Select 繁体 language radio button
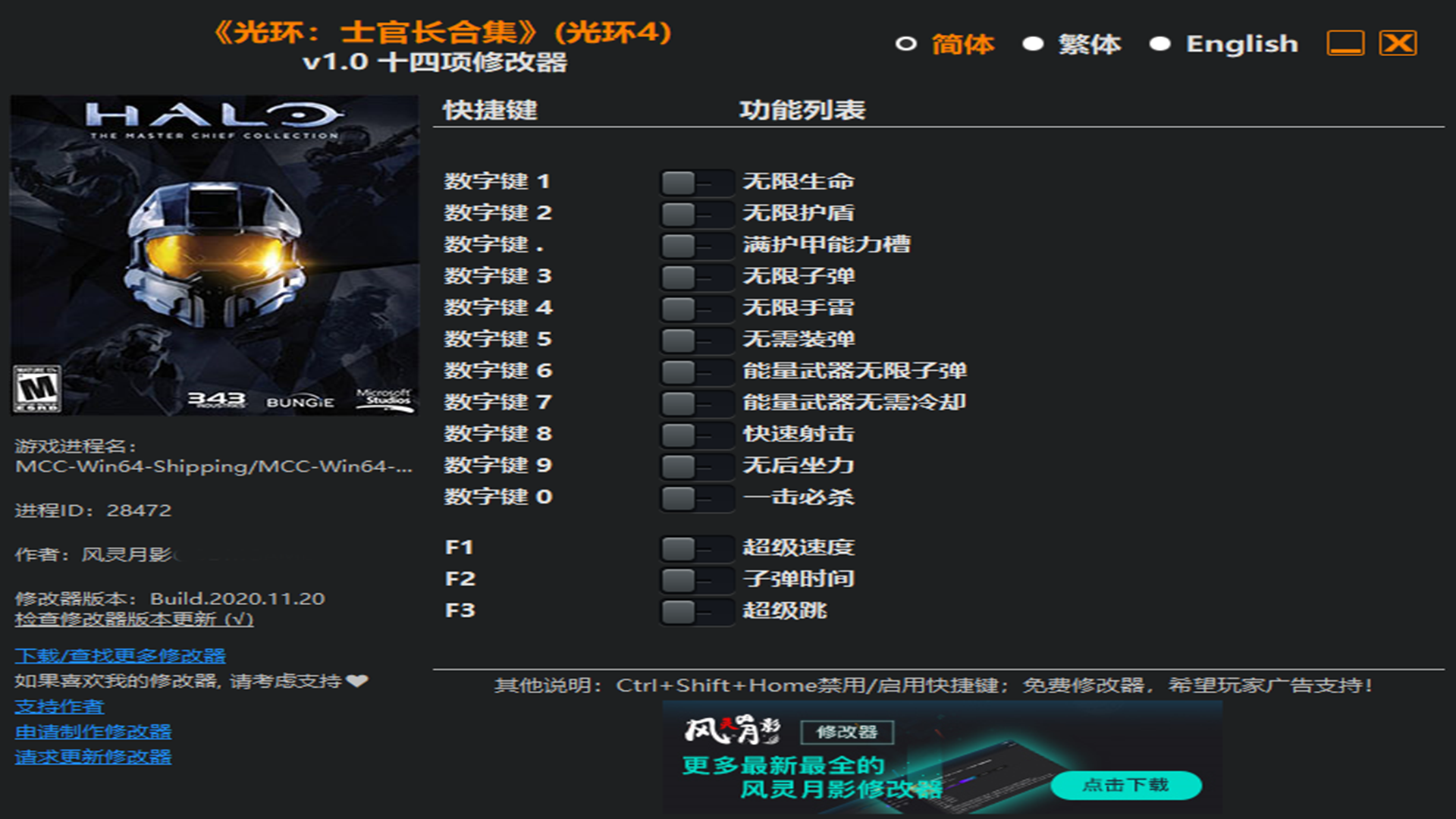 [1033, 44]
